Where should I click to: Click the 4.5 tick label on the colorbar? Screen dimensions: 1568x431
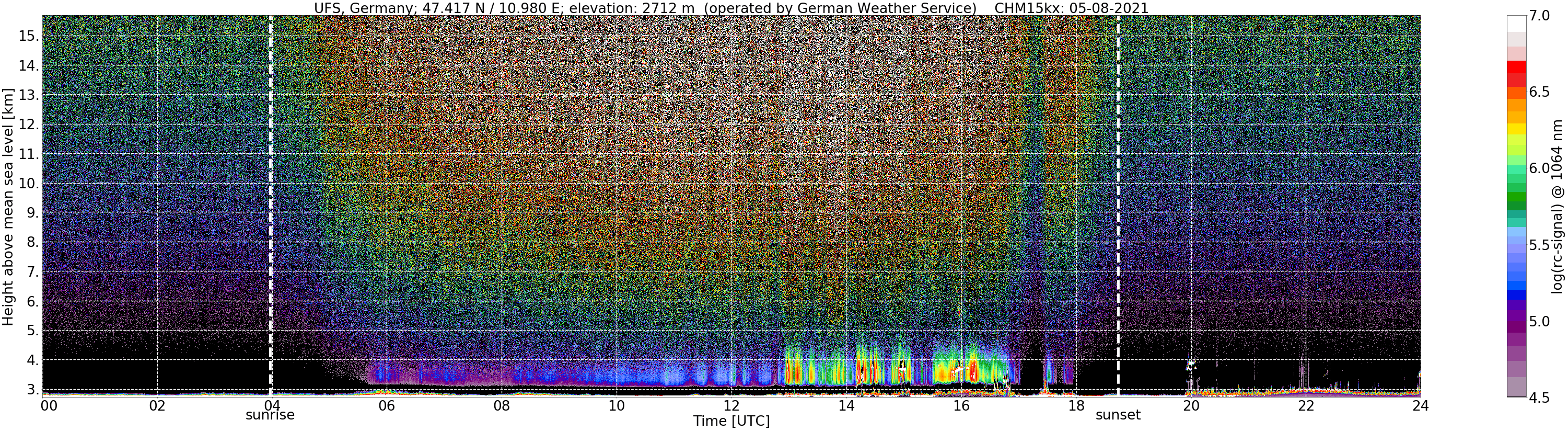pos(1539,398)
